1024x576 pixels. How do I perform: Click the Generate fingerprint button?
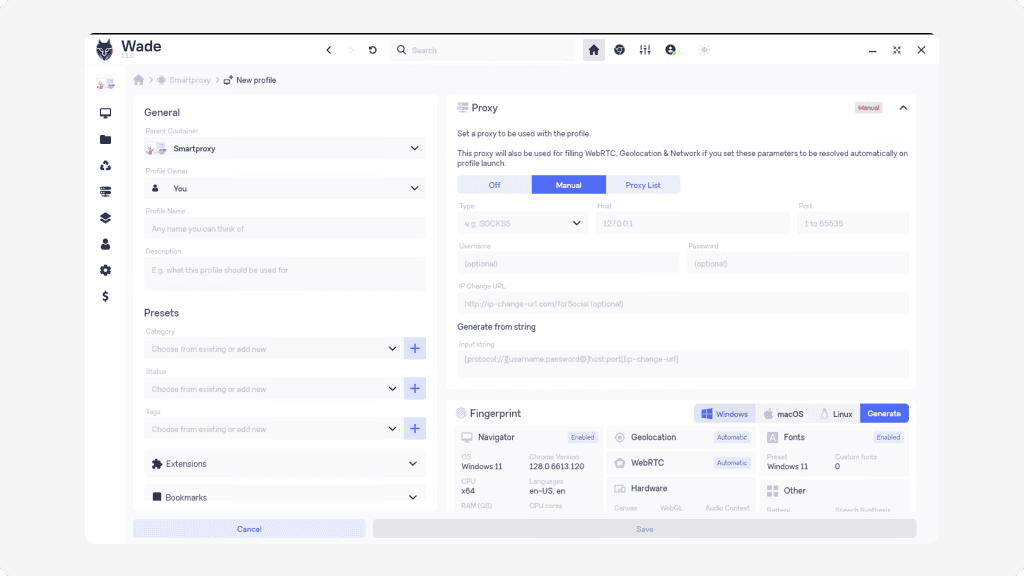tap(884, 414)
